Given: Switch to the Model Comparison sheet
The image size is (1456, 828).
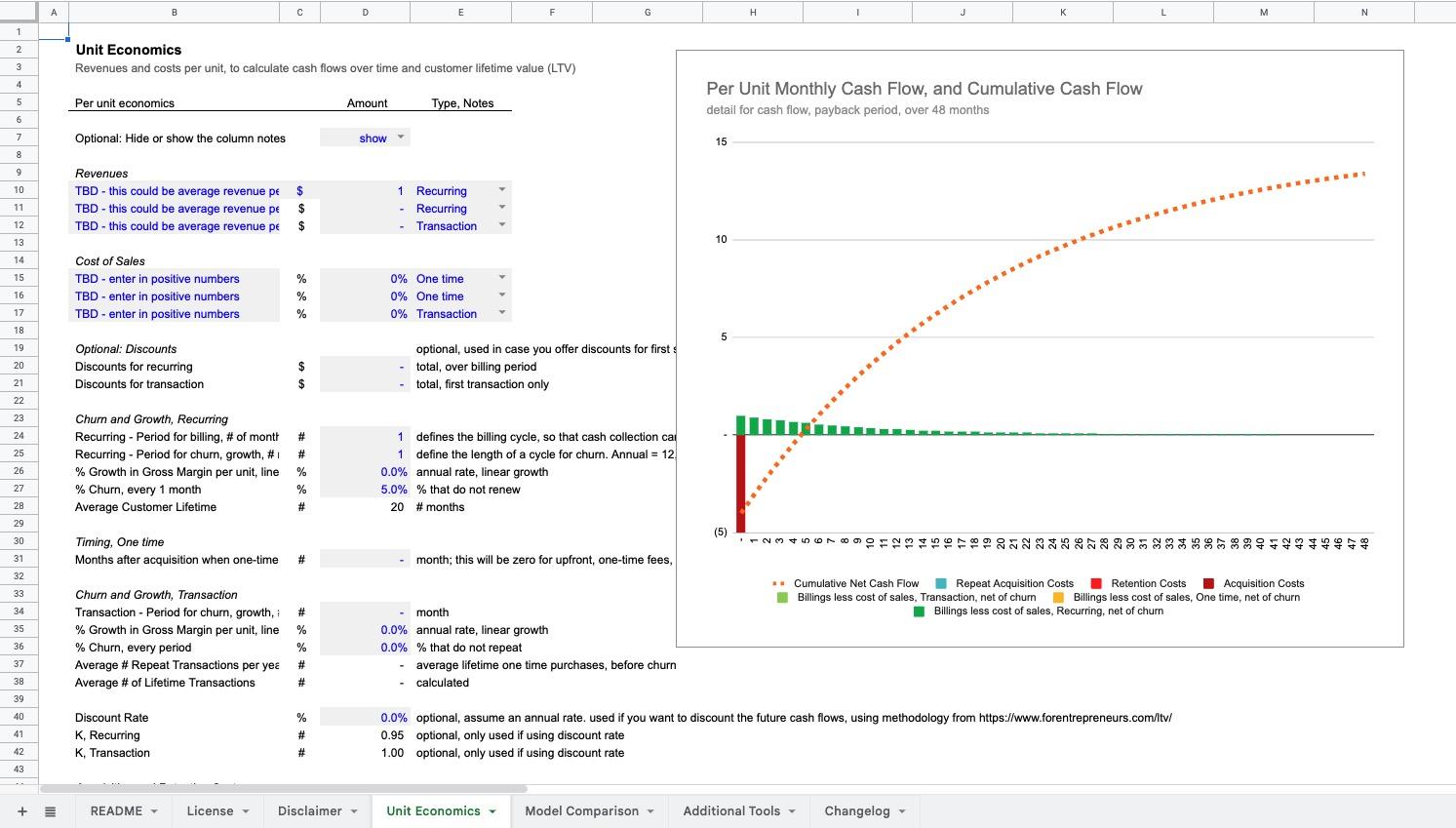Looking at the screenshot, I should [x=581, y=810].
